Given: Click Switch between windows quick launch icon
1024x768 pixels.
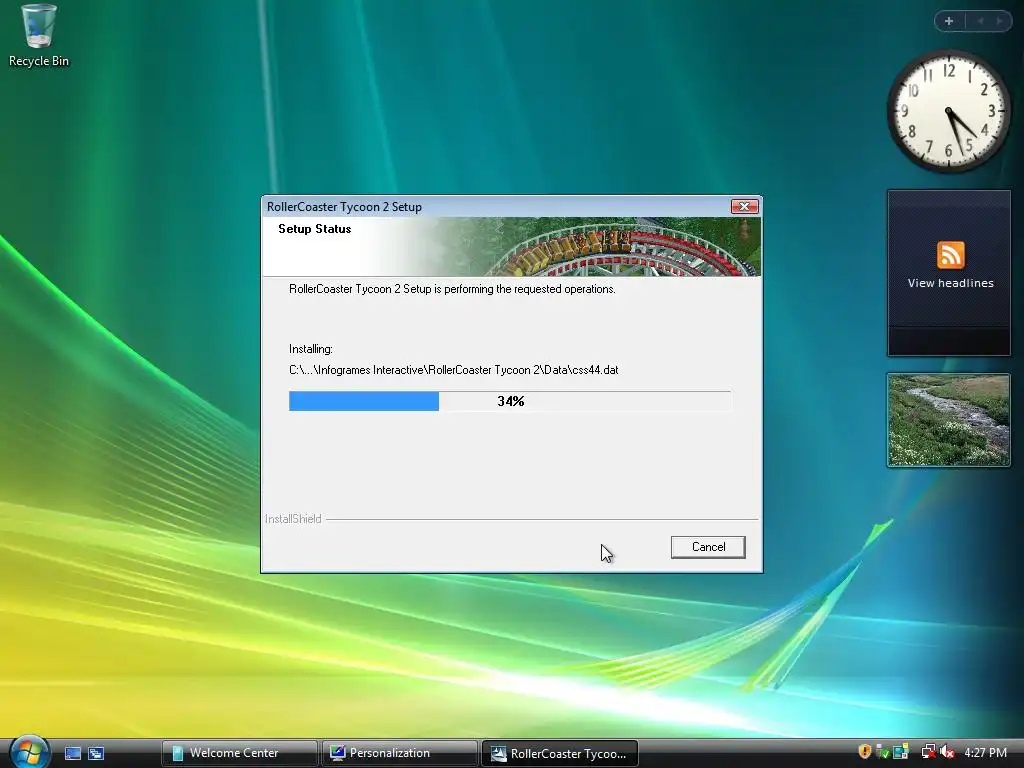Looking at the screenshot, I should (x=96, y=753).
